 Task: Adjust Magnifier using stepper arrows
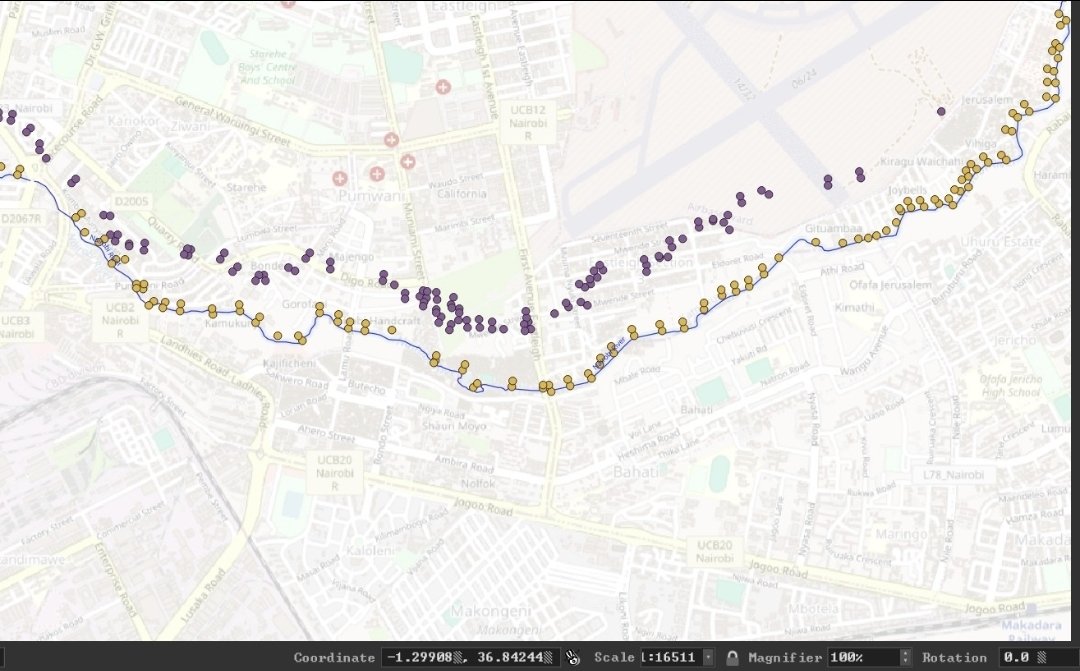(x=905, y=657)
